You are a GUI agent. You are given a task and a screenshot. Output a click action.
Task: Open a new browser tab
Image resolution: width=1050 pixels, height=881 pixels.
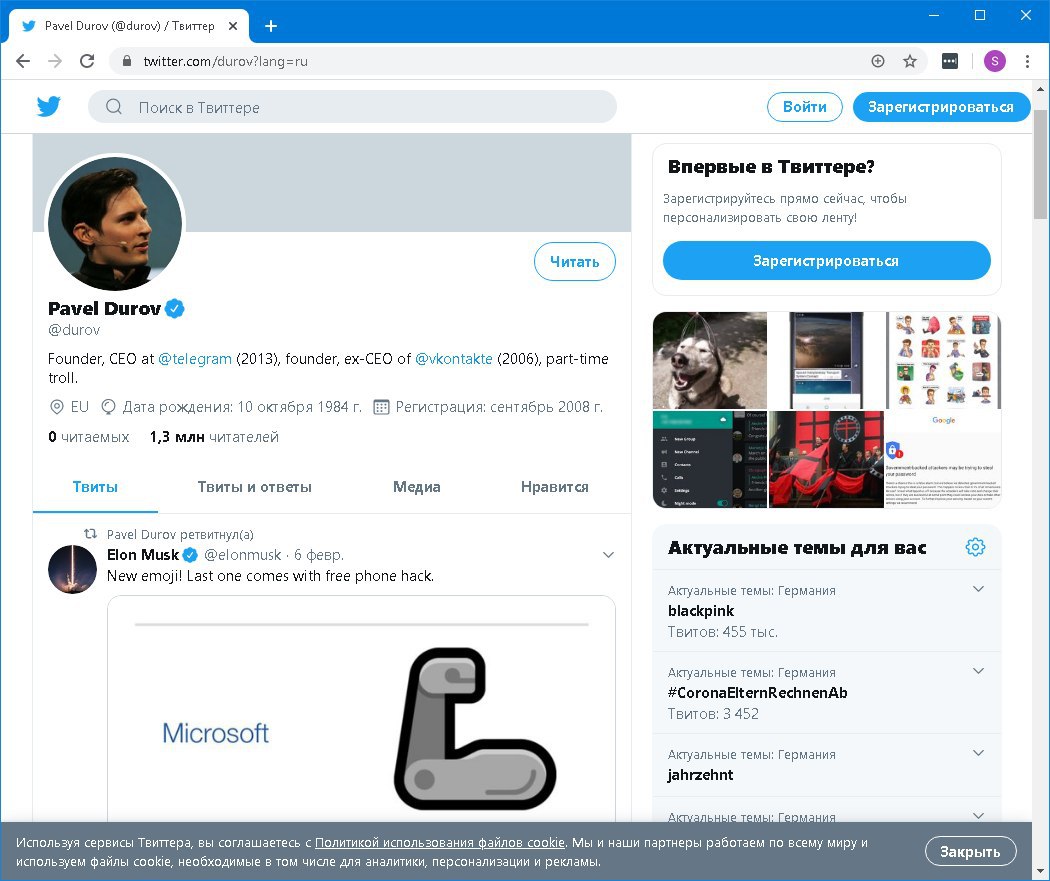271,26
